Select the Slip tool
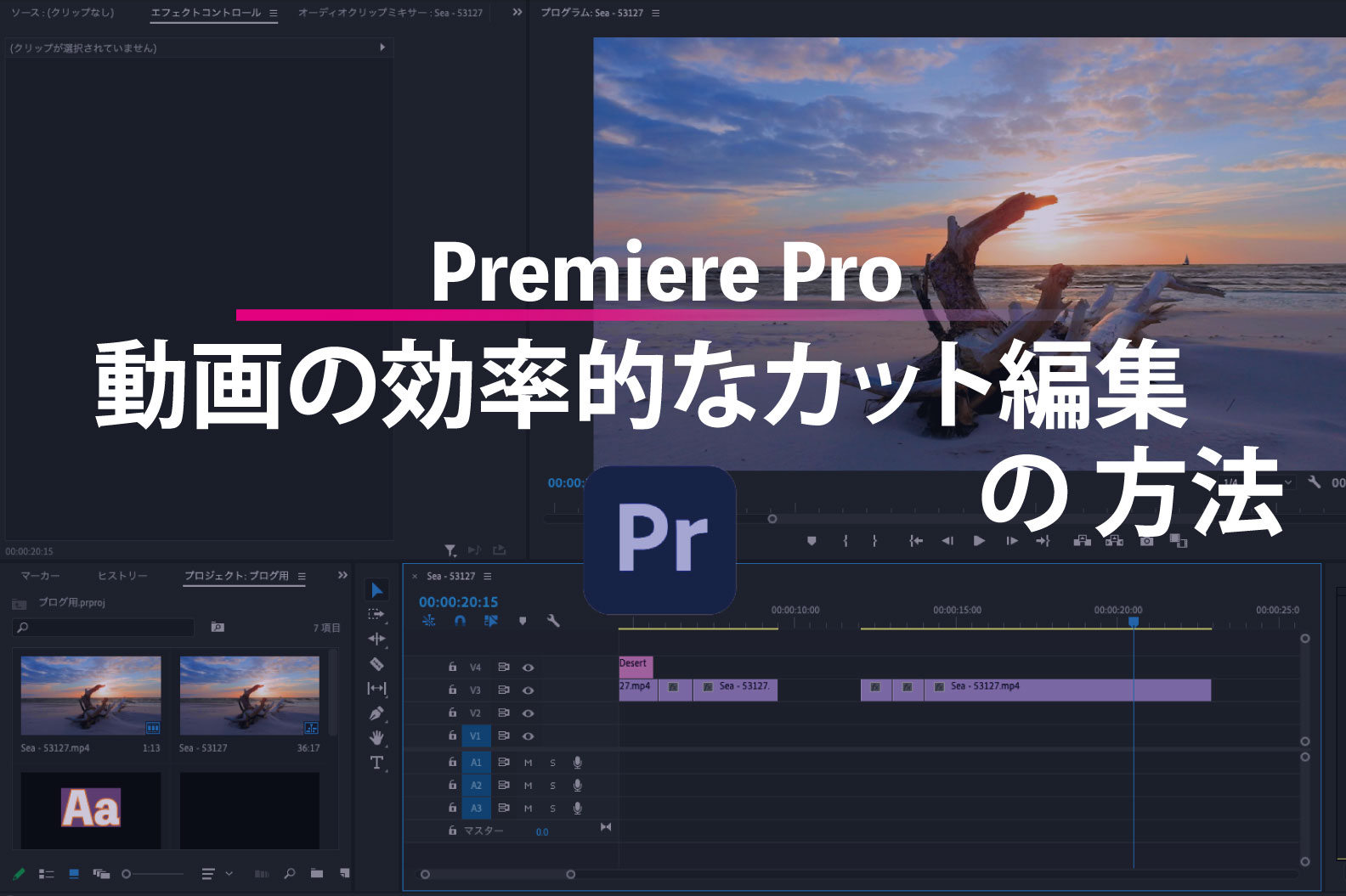This screenshot has width=1346, height=896. 376,688
